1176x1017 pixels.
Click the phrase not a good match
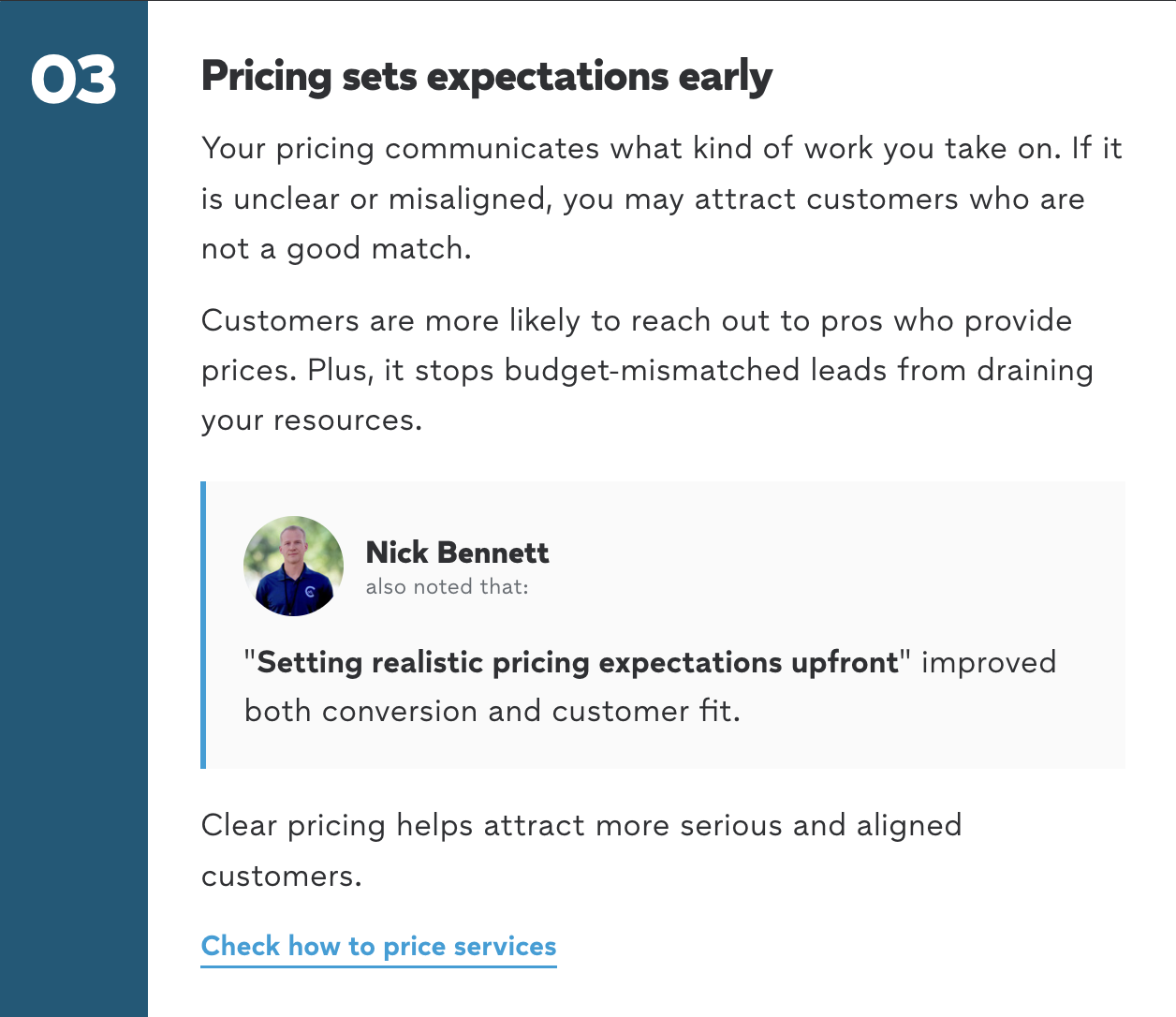(x=336, y=249)
